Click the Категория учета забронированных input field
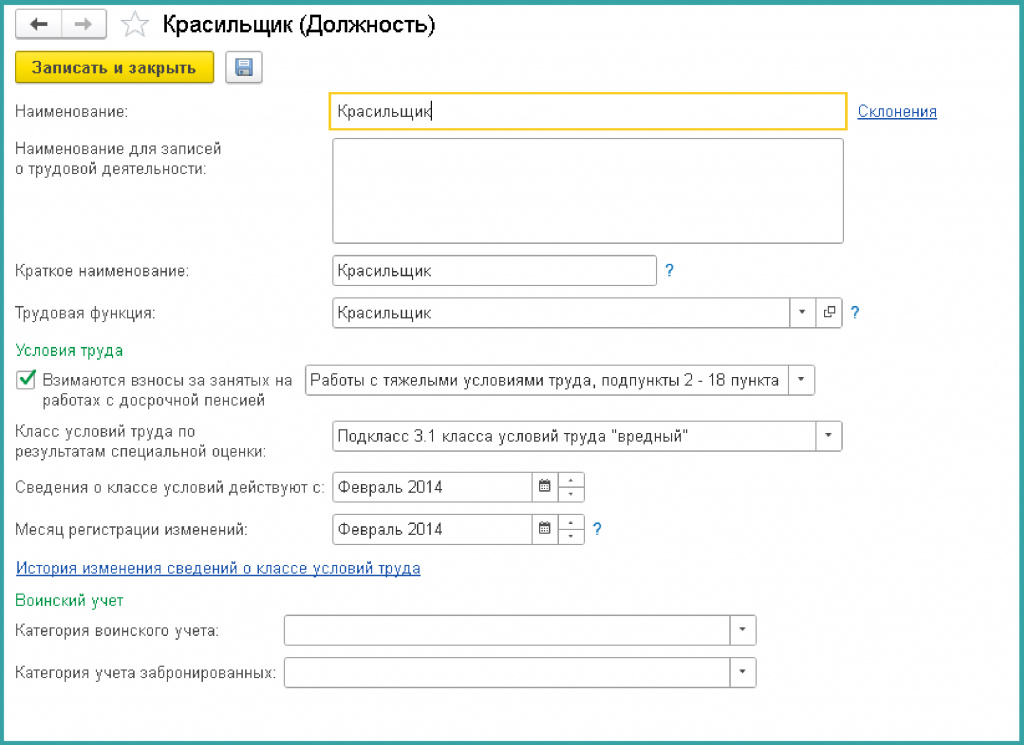Screen dimensions: 1024x745 (x=507, y=673)
